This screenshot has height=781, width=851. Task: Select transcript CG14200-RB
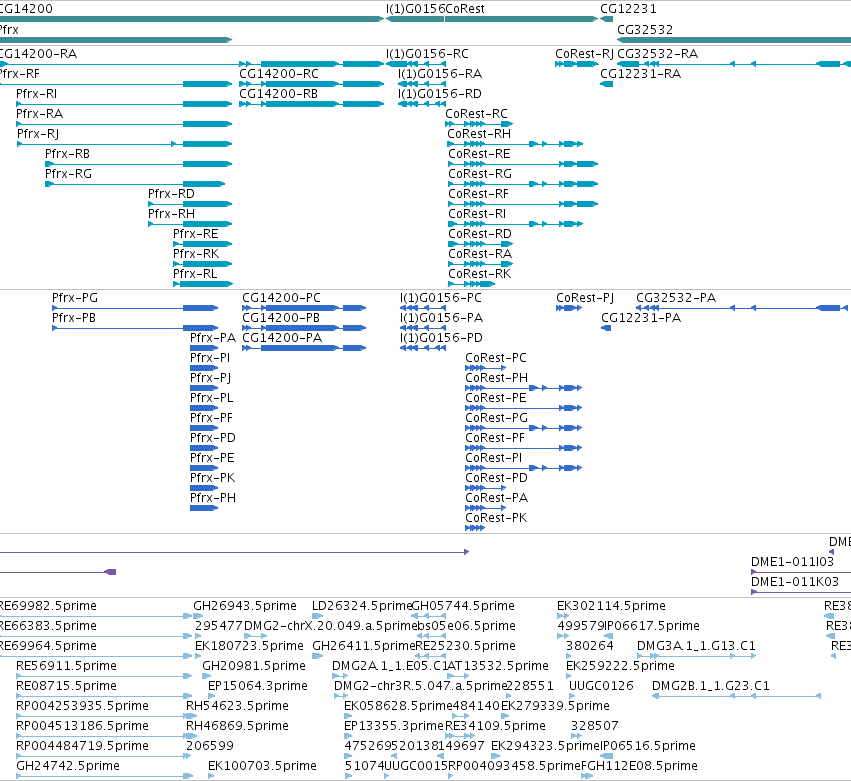coord(312,104)
